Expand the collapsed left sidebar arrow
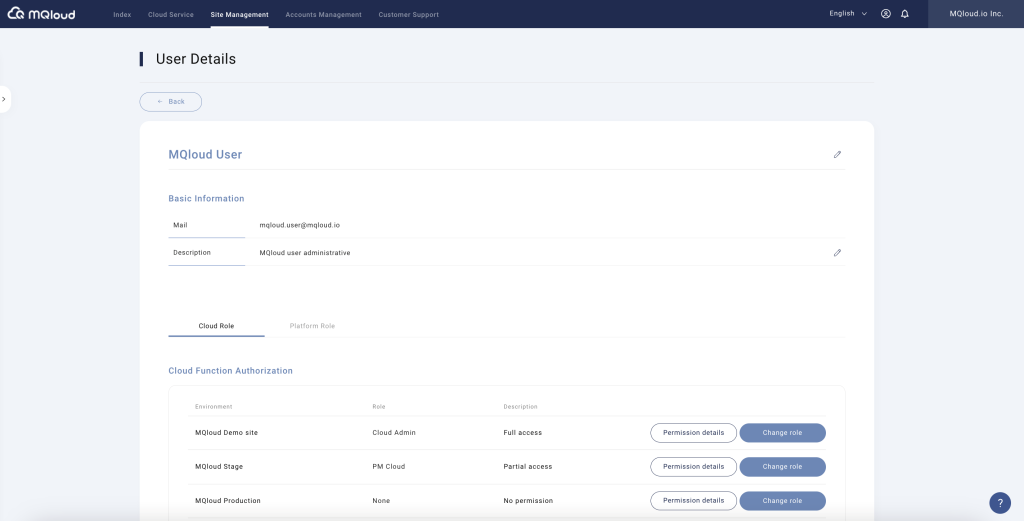This screenshot has width=1024, height=521. [x=4, y=99]
